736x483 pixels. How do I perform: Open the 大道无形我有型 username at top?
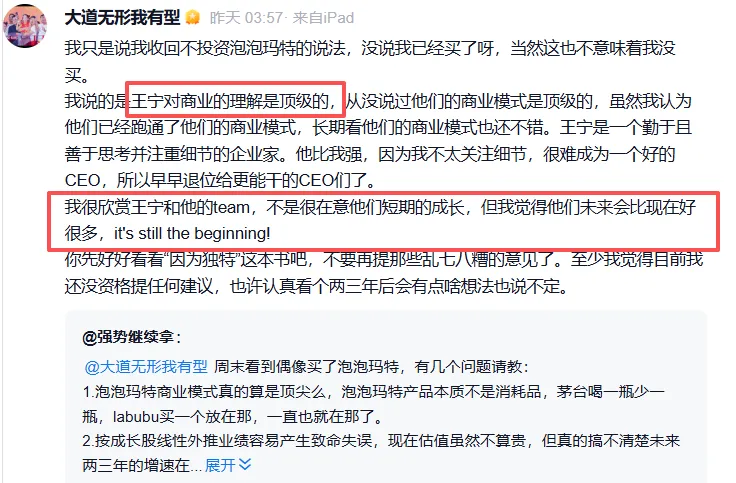[x=123, y=18]
